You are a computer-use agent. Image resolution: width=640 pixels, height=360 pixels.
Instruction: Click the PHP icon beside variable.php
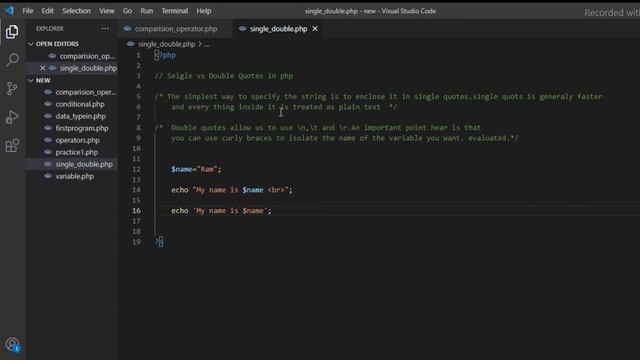48,176
